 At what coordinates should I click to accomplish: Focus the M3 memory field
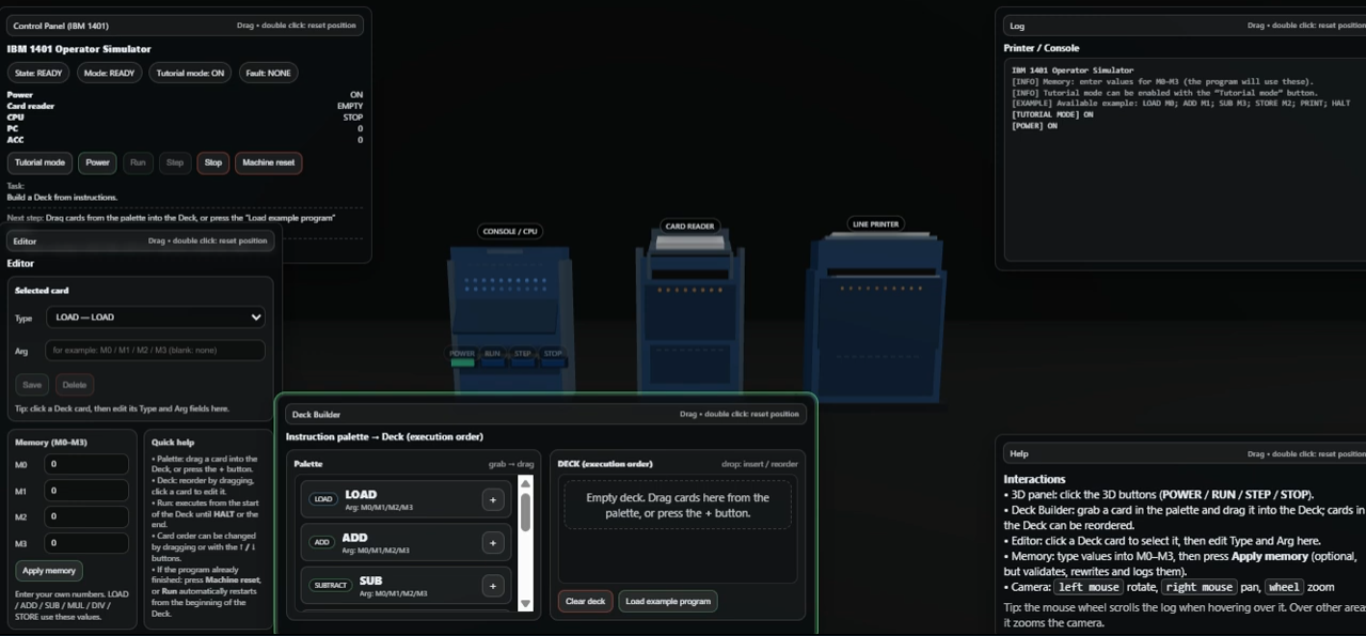pyautogui.click(x=86, y=542)
